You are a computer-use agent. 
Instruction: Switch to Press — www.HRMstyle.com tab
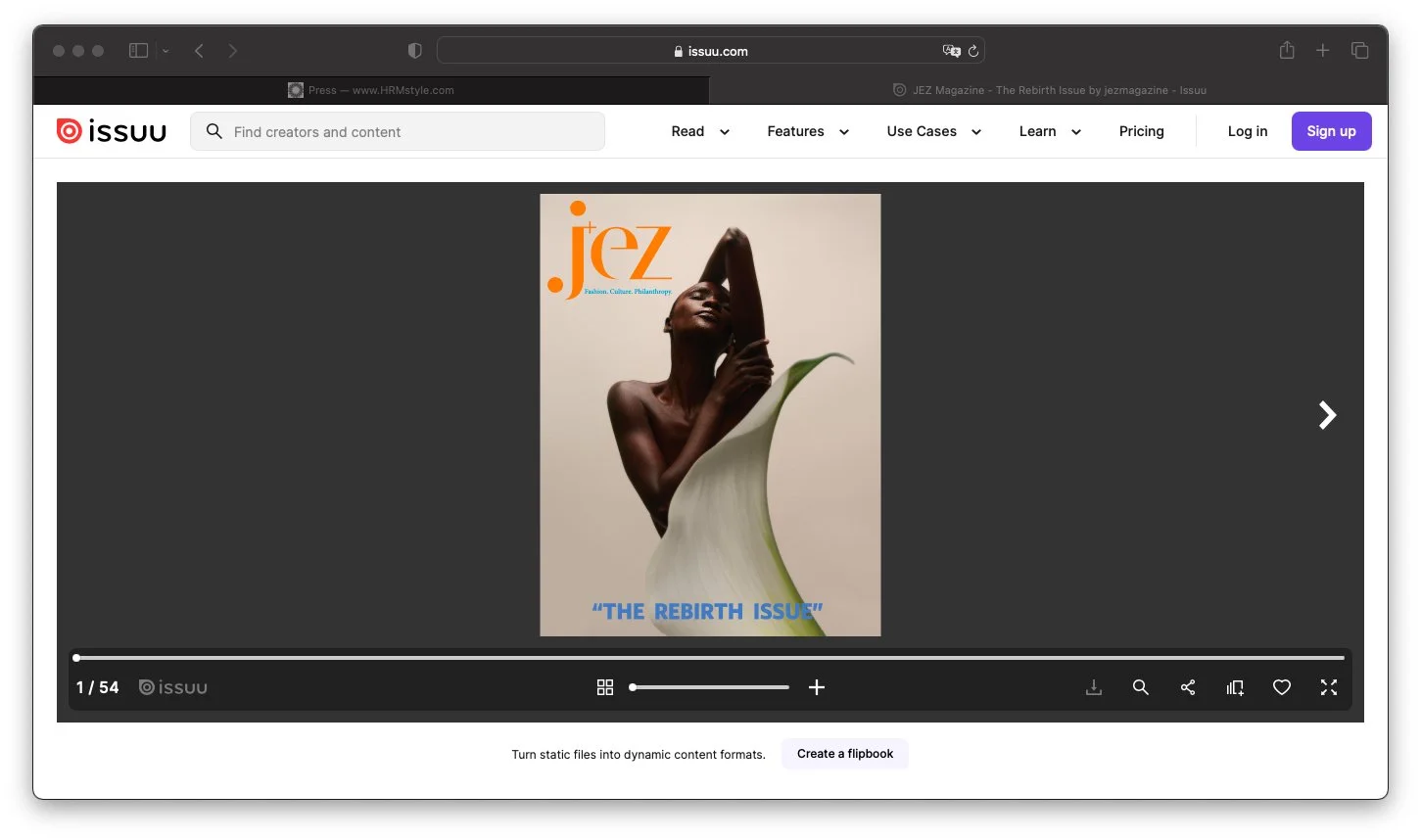coord(371,90)
